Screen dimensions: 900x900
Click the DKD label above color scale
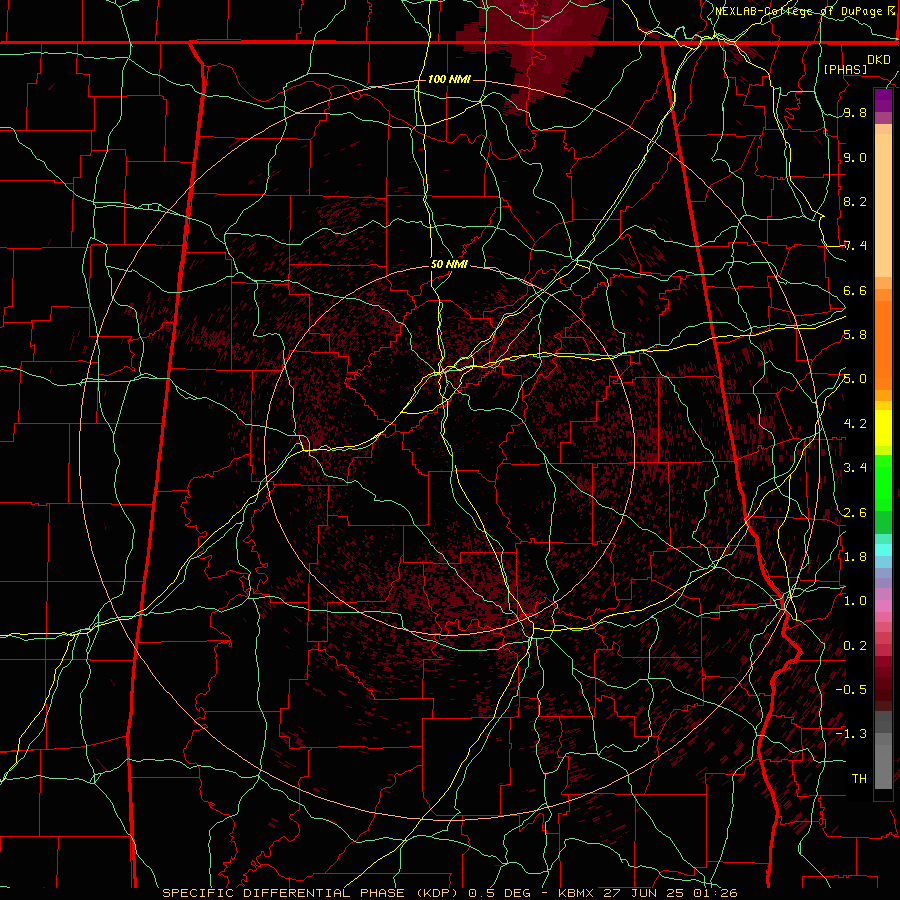coord(878,60)
